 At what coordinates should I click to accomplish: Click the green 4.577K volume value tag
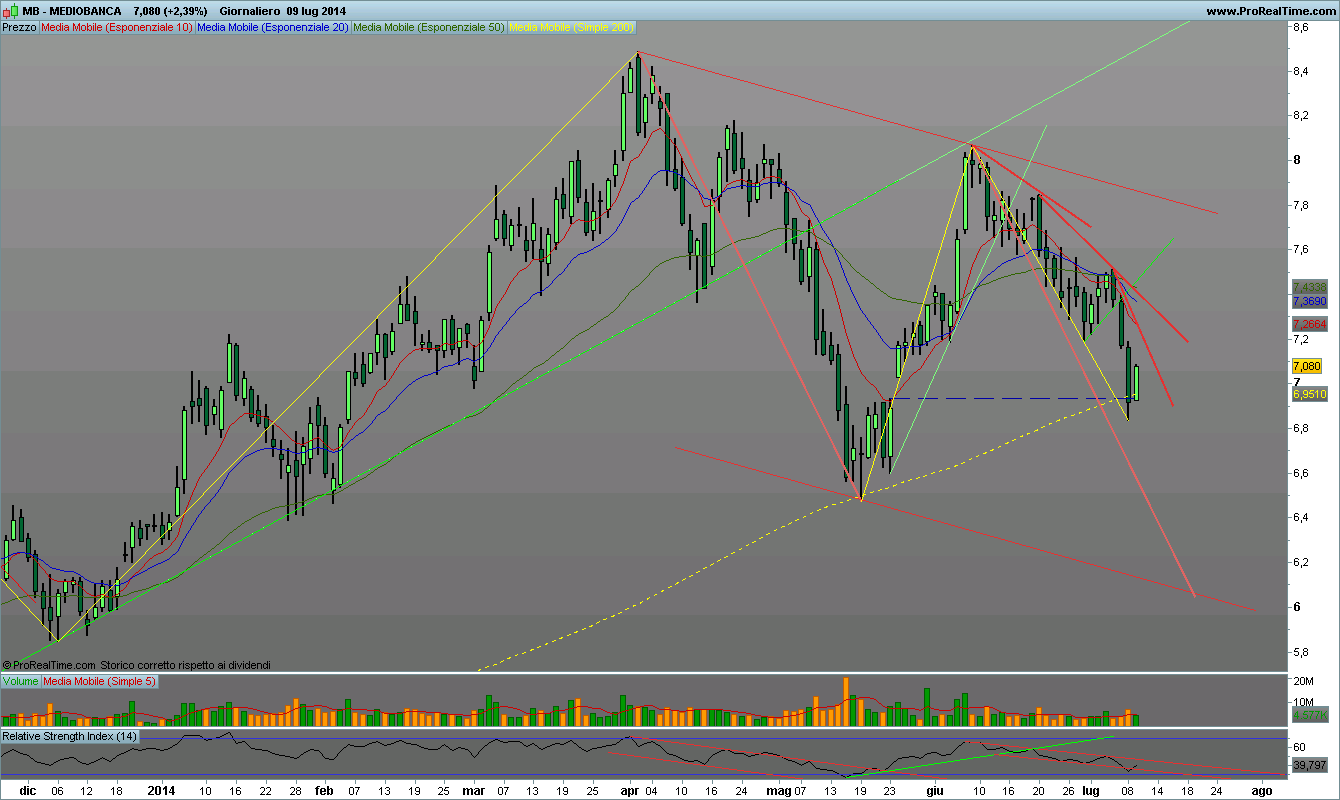coord(1310,716)
